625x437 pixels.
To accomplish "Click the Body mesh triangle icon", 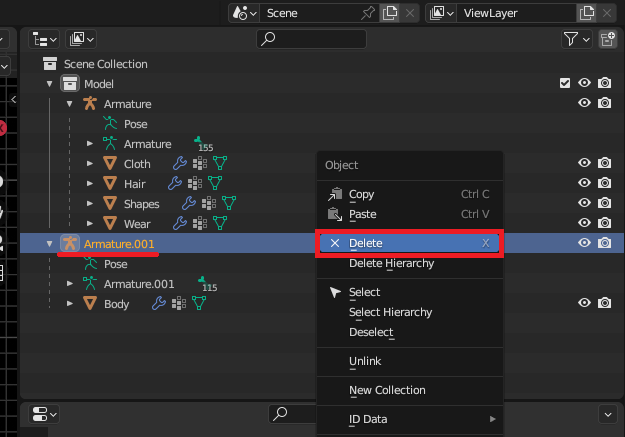I will (90, 304).
